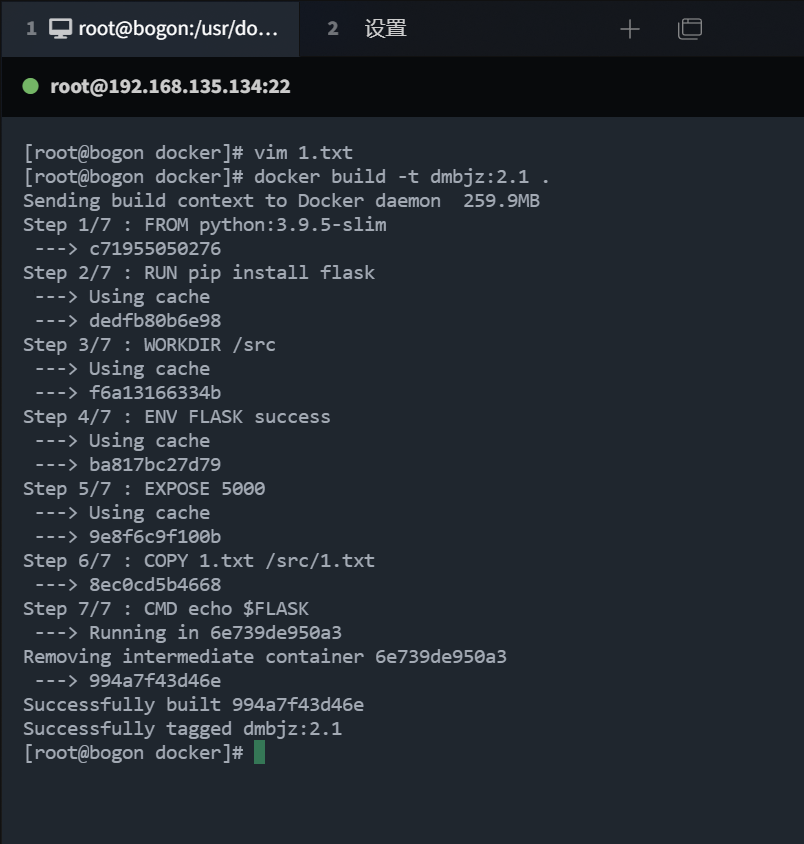Click the 'Step 5/7 : EXPOSE 5000' line

point(143,489)
